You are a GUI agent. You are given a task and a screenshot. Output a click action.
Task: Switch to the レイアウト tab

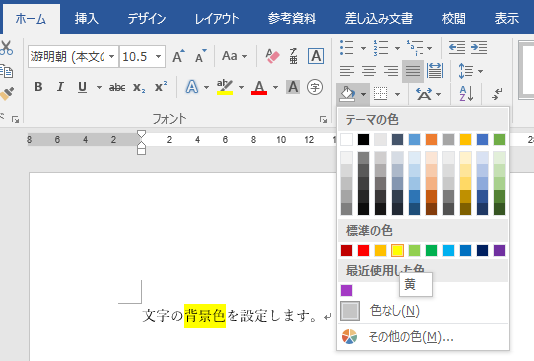pos(217,19)
